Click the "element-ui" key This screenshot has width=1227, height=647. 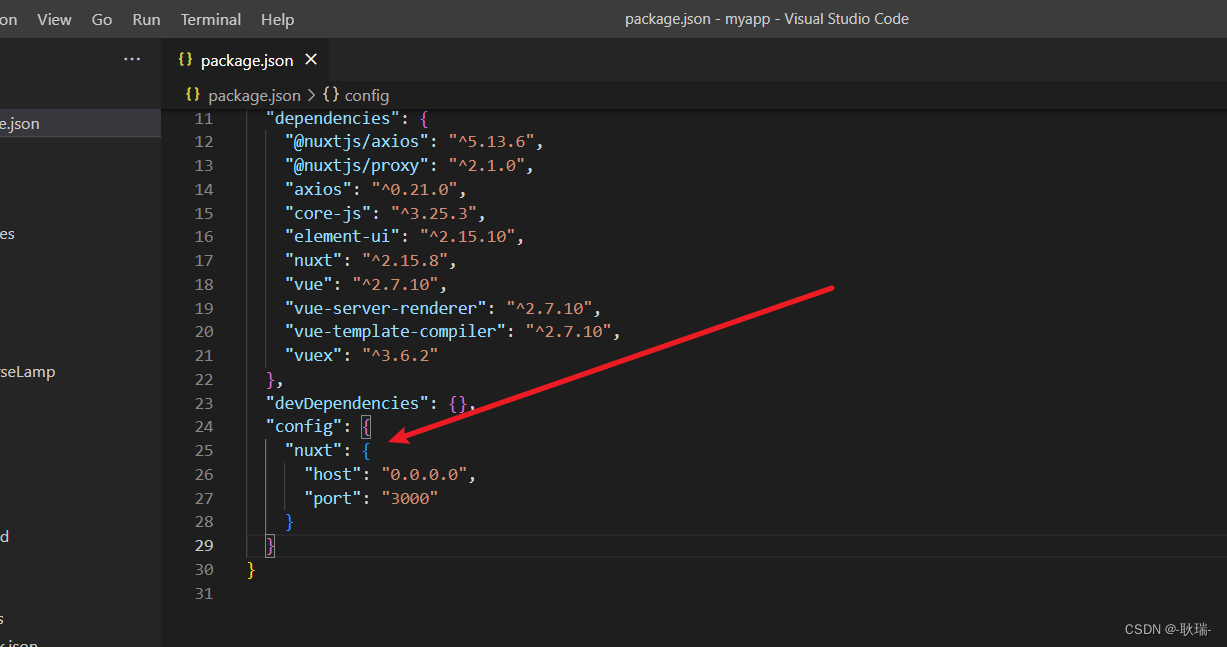click(342, 237)
